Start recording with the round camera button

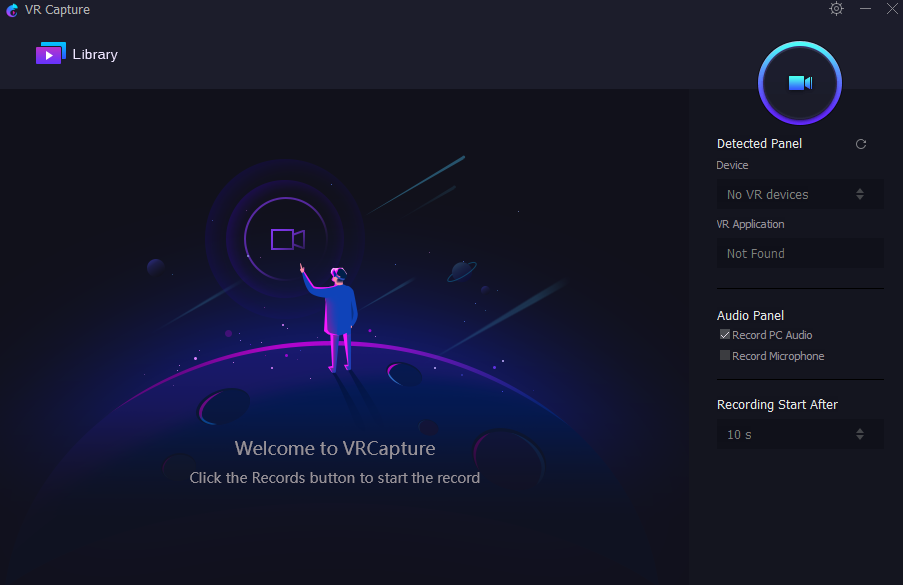click(x=799, y=83)
